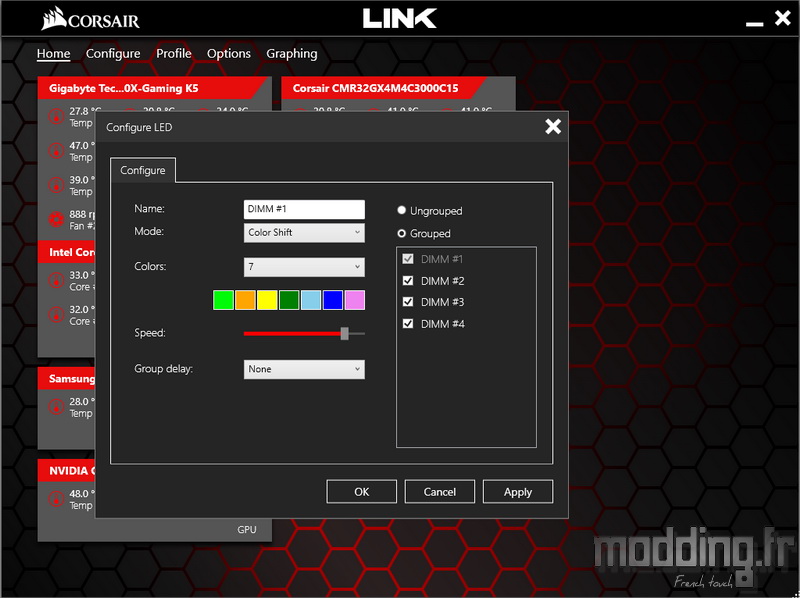Viewport: 800px width, 598px height.
Task: Click the thermometer icon beside Samsung's 28.0 temperature
Action: point(56,407)
